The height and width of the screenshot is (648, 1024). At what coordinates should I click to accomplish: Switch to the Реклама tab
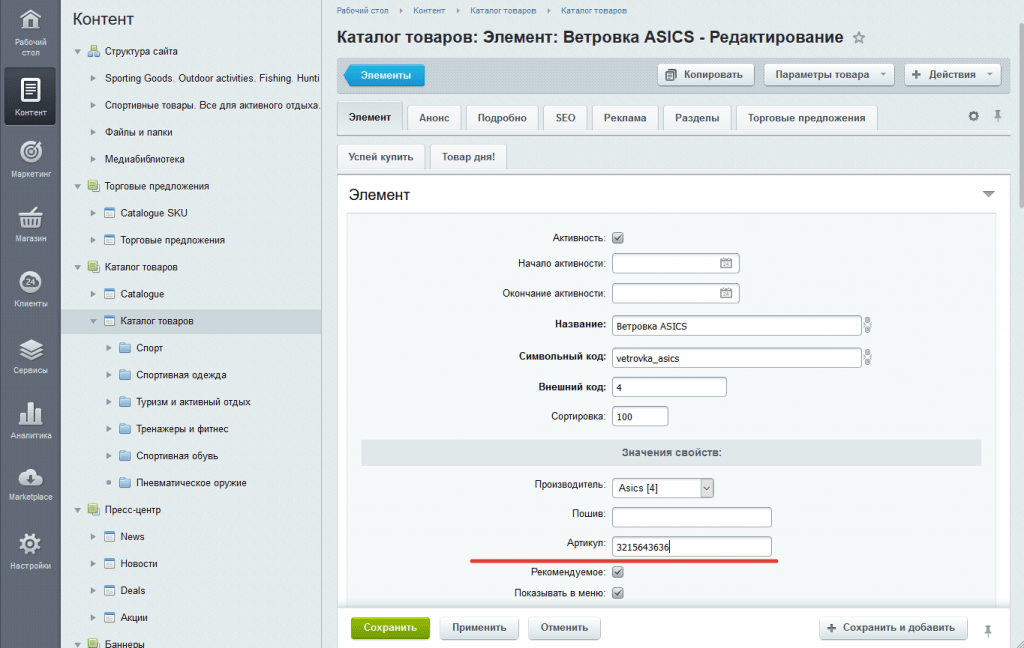click(625, 118)
